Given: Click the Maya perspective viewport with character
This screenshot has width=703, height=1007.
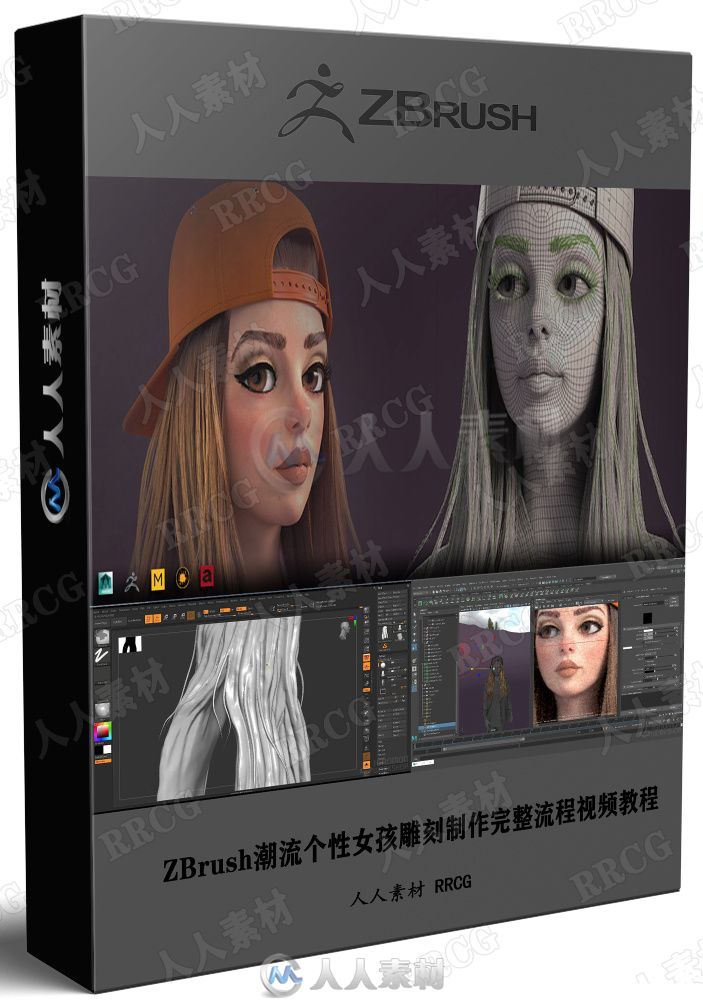Looking at the screenshot, I should 494,670.
